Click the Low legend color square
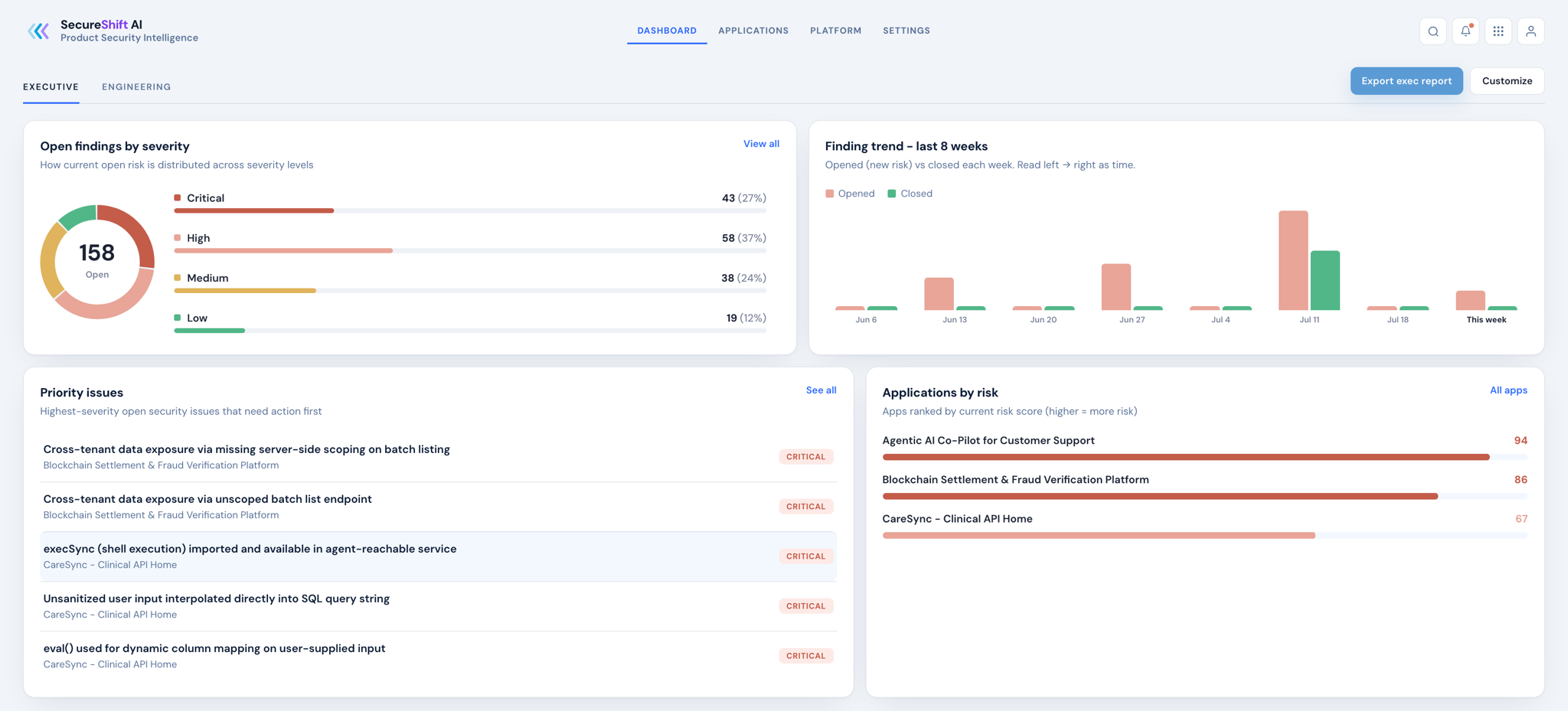 click(x=178, y=317)
